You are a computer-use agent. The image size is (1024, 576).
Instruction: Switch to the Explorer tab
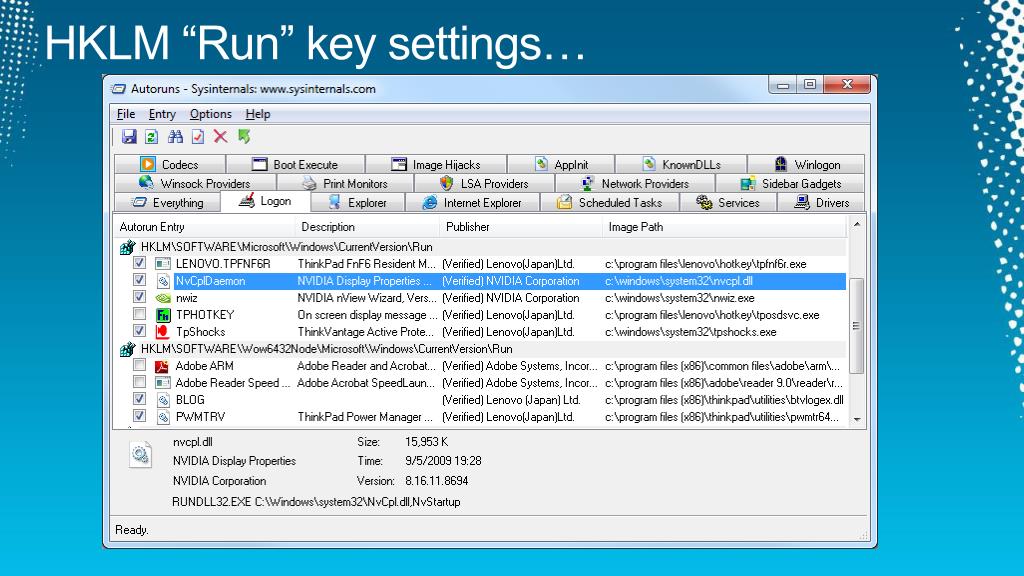pos(357,202)
